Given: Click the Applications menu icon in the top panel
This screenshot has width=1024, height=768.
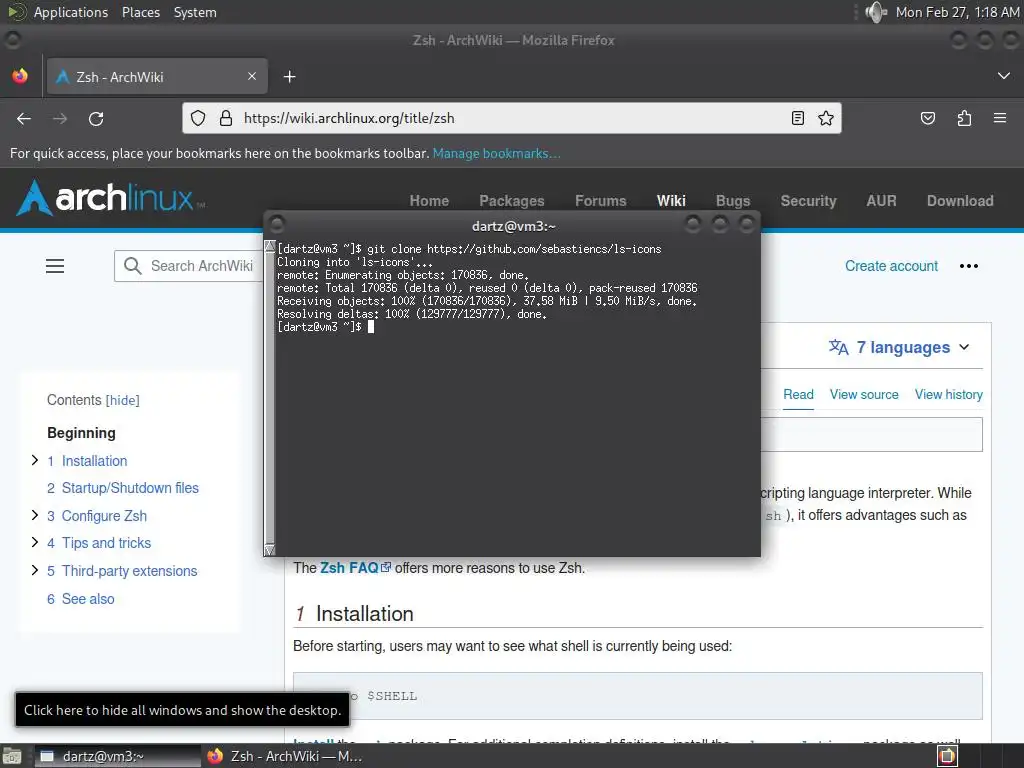Looking at the screenshot, I should (16, 12).
